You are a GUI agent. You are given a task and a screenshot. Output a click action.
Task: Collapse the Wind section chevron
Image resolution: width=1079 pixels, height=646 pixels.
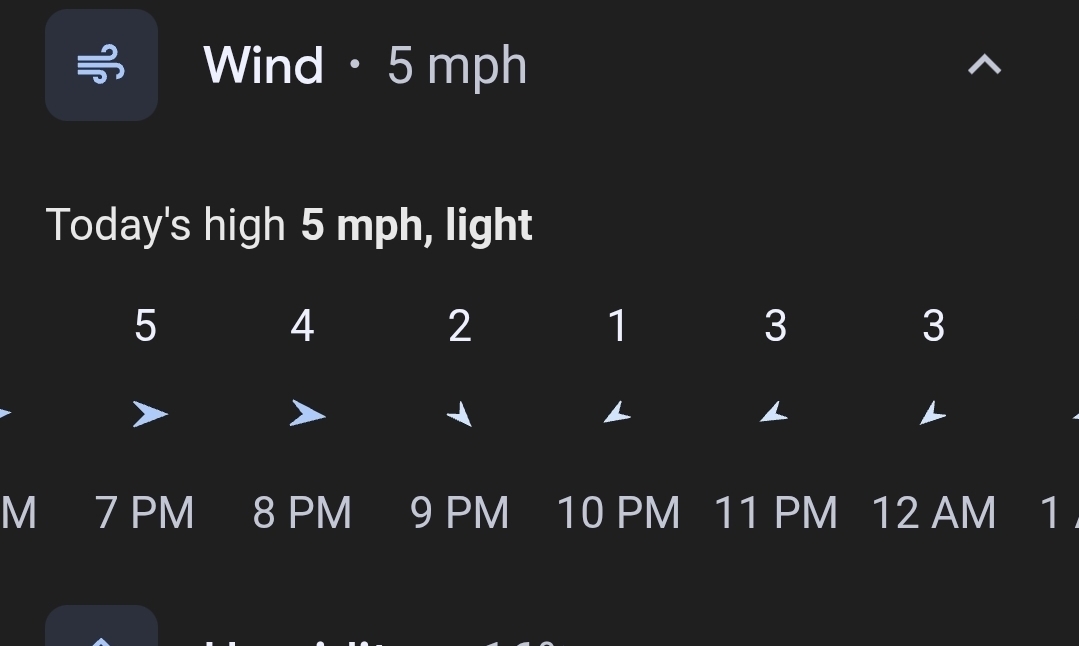tap(984, 66)
